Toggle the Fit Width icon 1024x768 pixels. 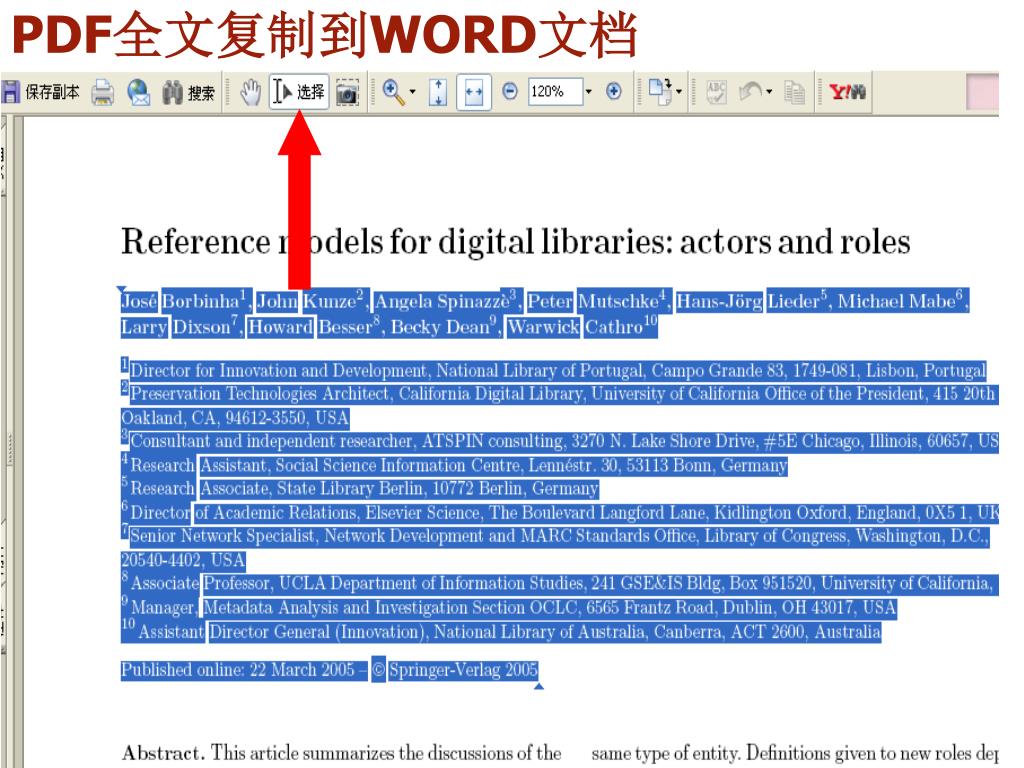(474, 92)
